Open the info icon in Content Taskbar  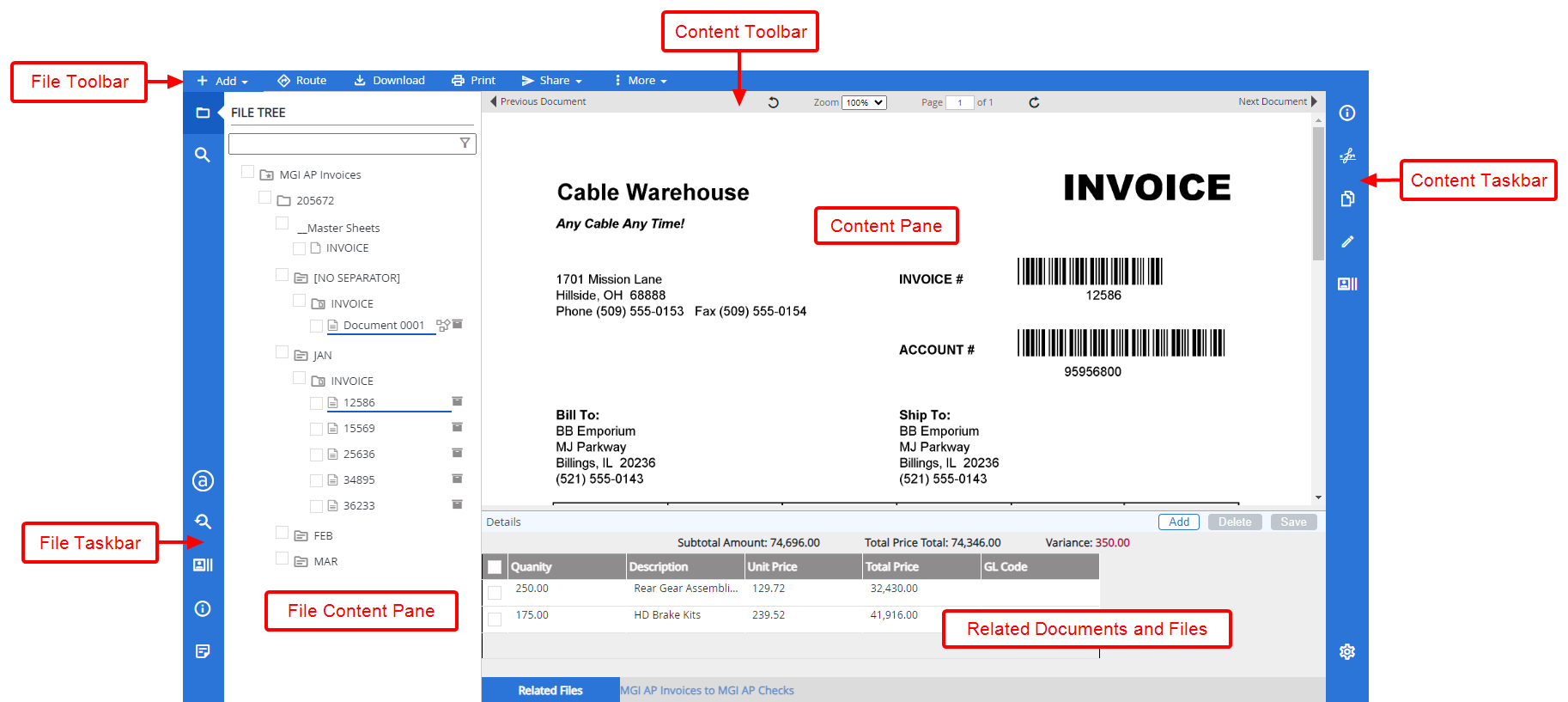(1347, 113)
